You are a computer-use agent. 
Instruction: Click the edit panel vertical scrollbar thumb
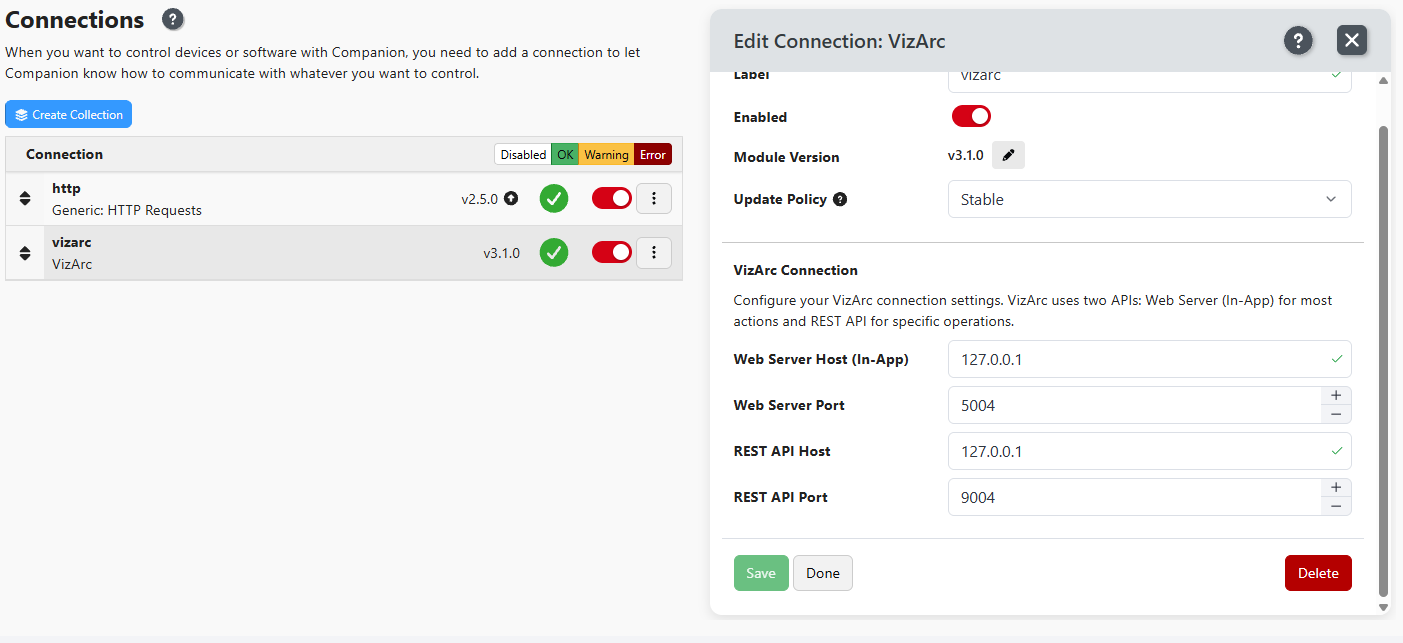pos(1383,360)
